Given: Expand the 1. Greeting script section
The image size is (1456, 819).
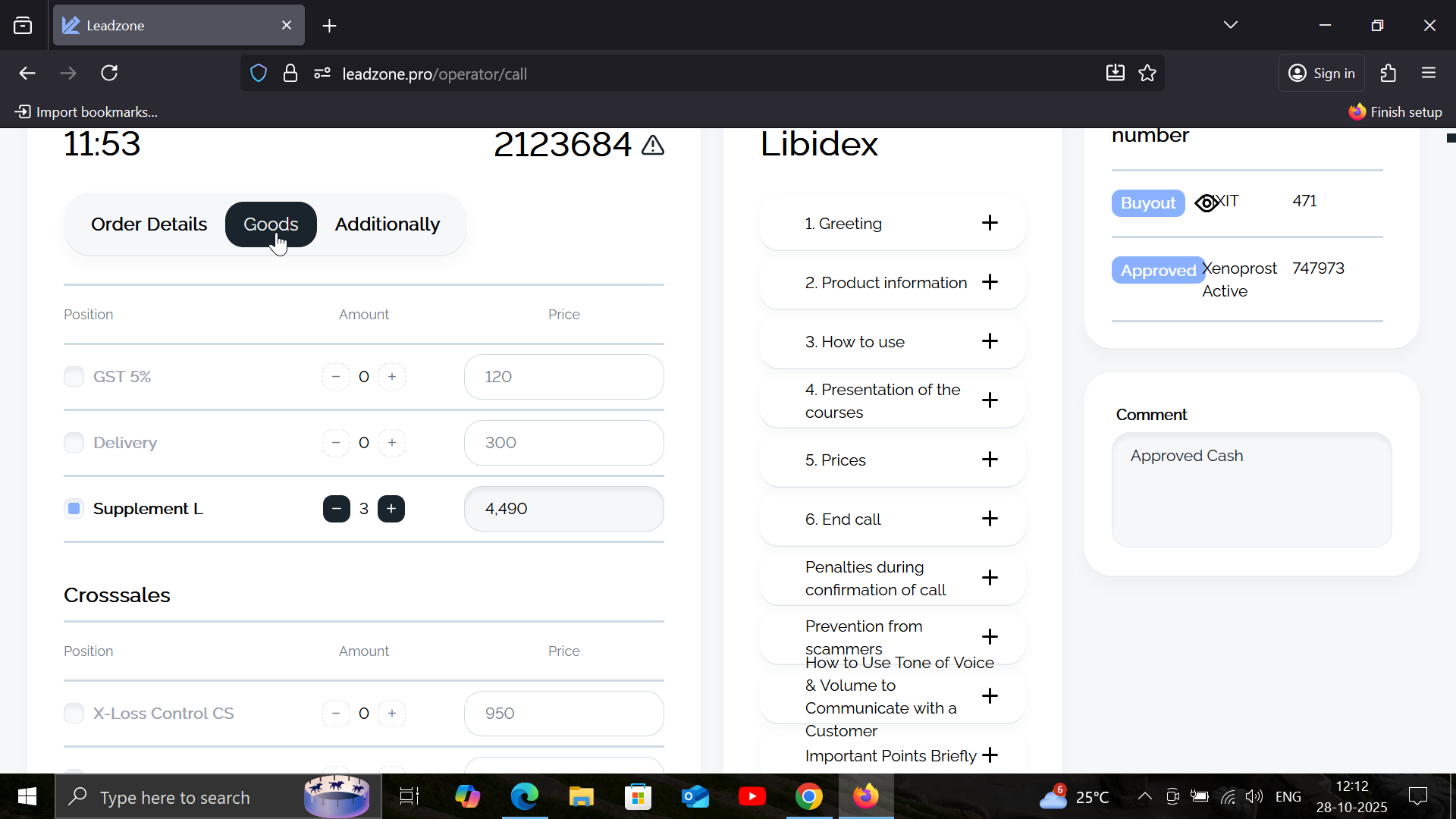Looking at the screenshot, I should (989, 223).
